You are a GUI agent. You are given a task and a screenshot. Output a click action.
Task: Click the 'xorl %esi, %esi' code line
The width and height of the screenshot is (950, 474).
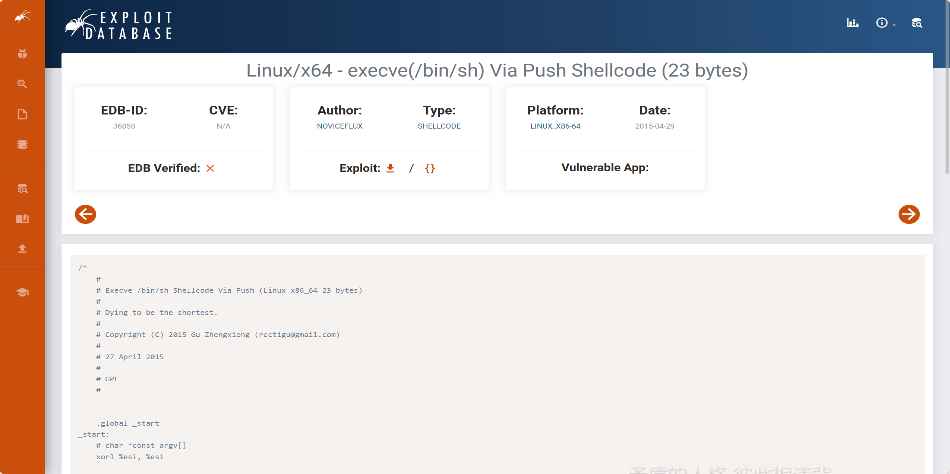pyautogui.click(x=130, y=456)
